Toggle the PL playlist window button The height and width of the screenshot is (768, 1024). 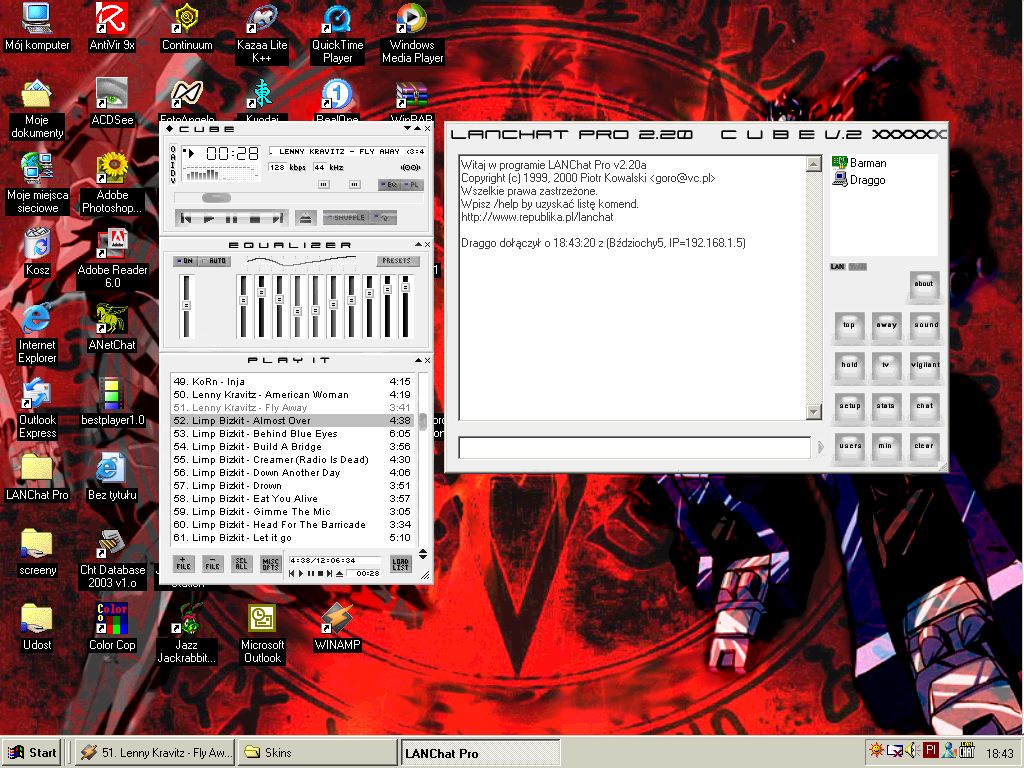pyautogui.click(x=414, y=185)
